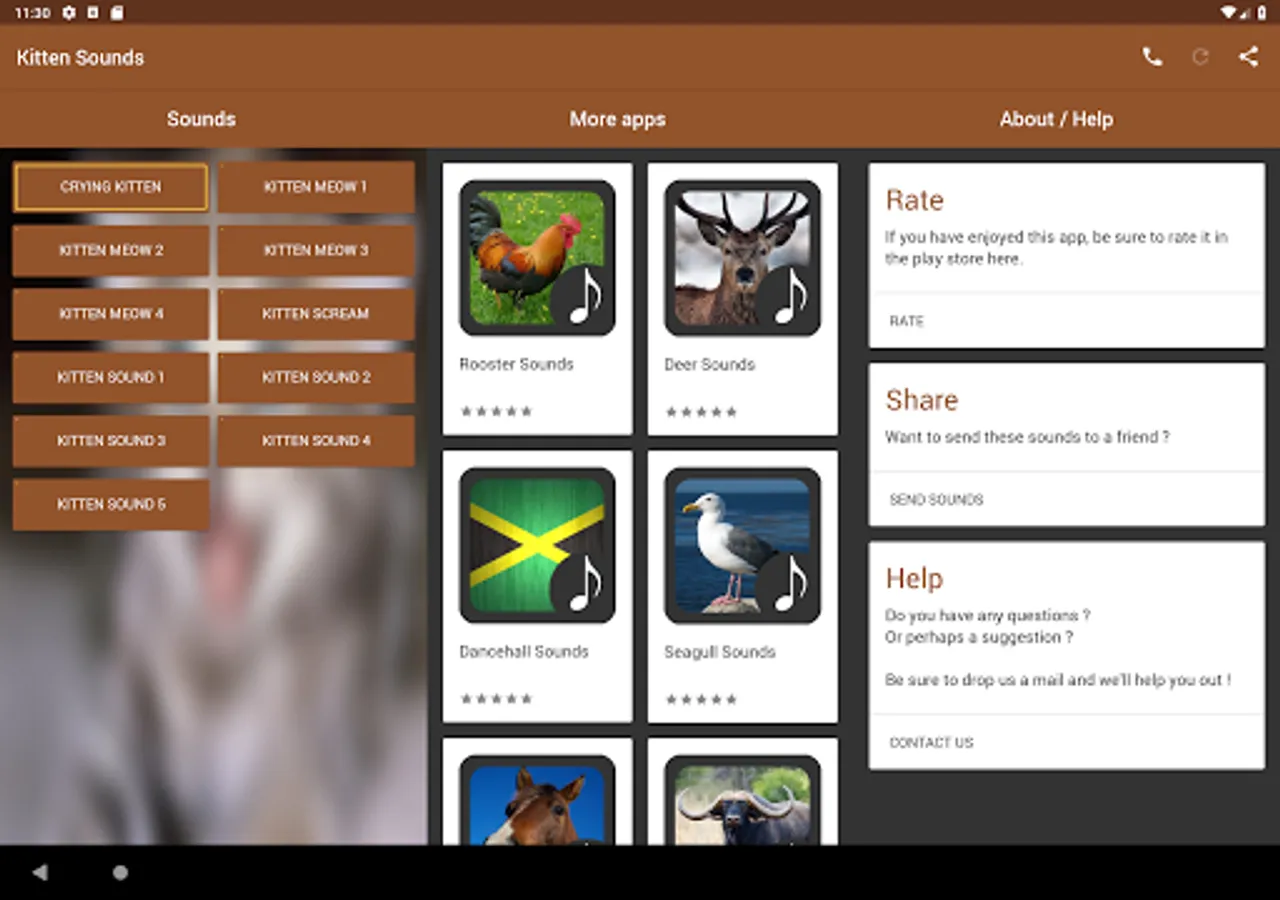Click the Seagull Sounds label
The image size is (1280, 900).
720,651
